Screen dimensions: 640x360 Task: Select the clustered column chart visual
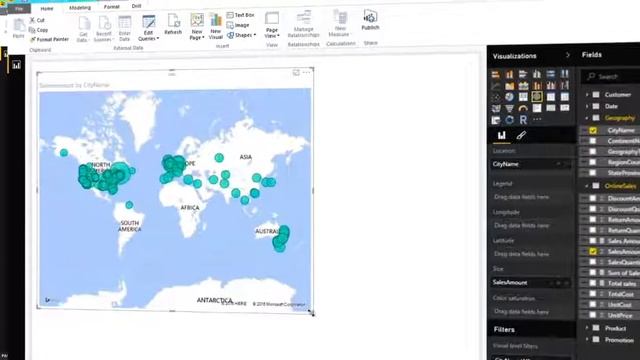[x=537, y=74]
